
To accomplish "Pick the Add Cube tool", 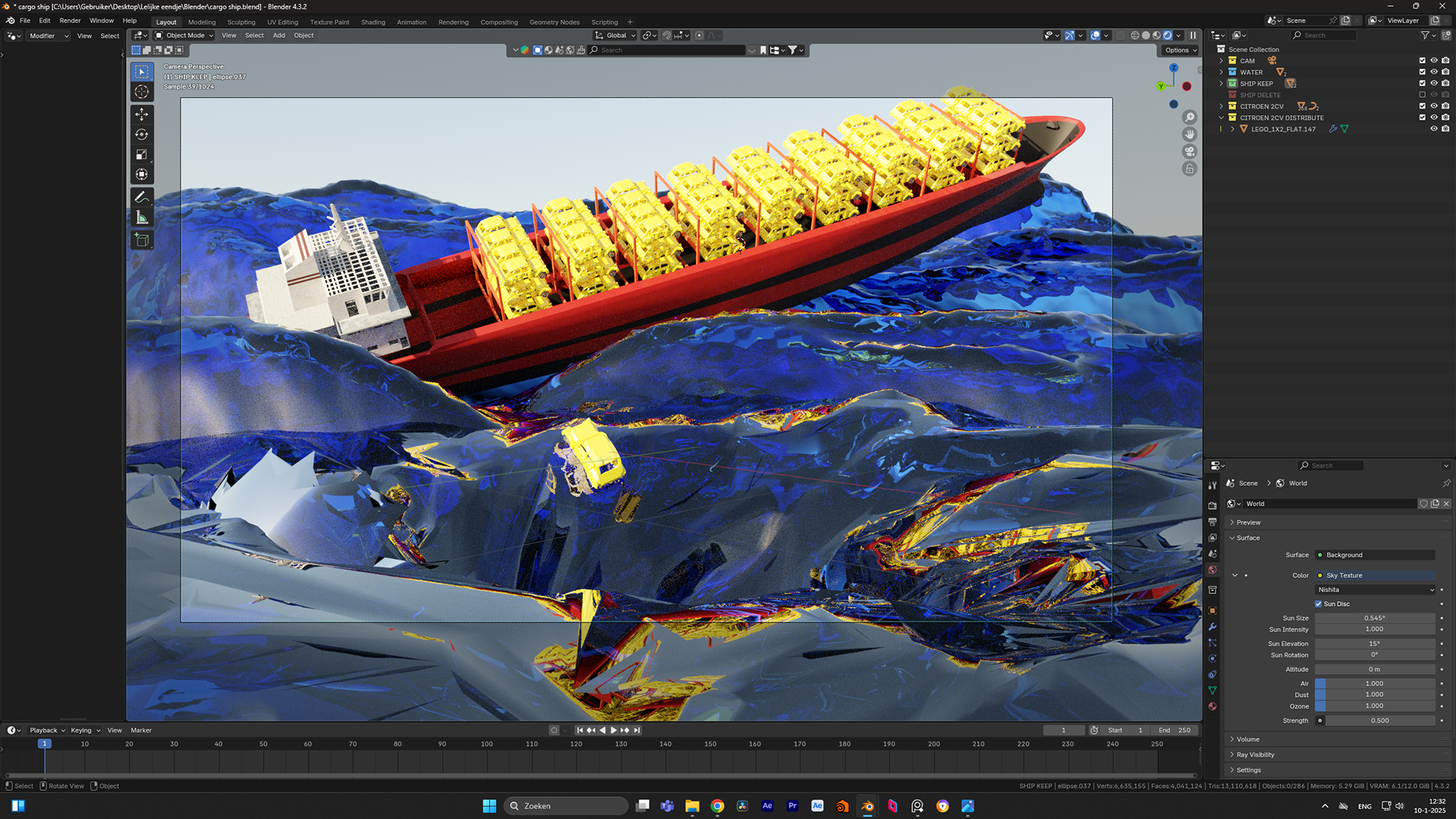I will tap(142, 240).
